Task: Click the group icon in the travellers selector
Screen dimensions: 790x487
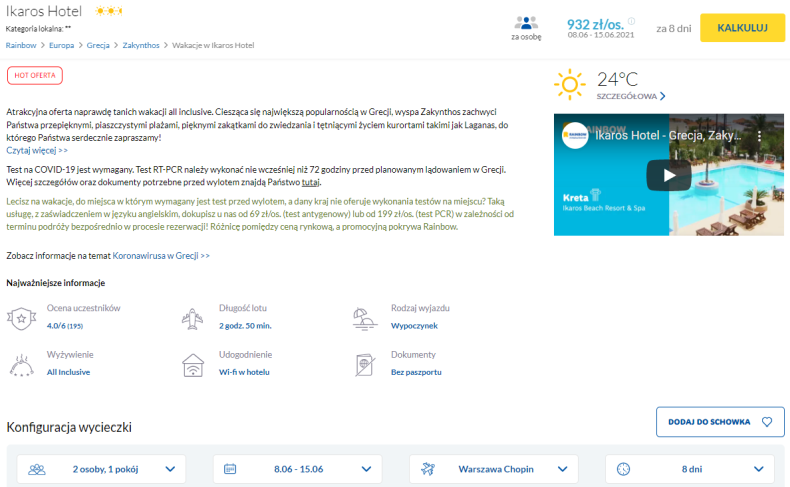Action: click(x=37, y=469)
